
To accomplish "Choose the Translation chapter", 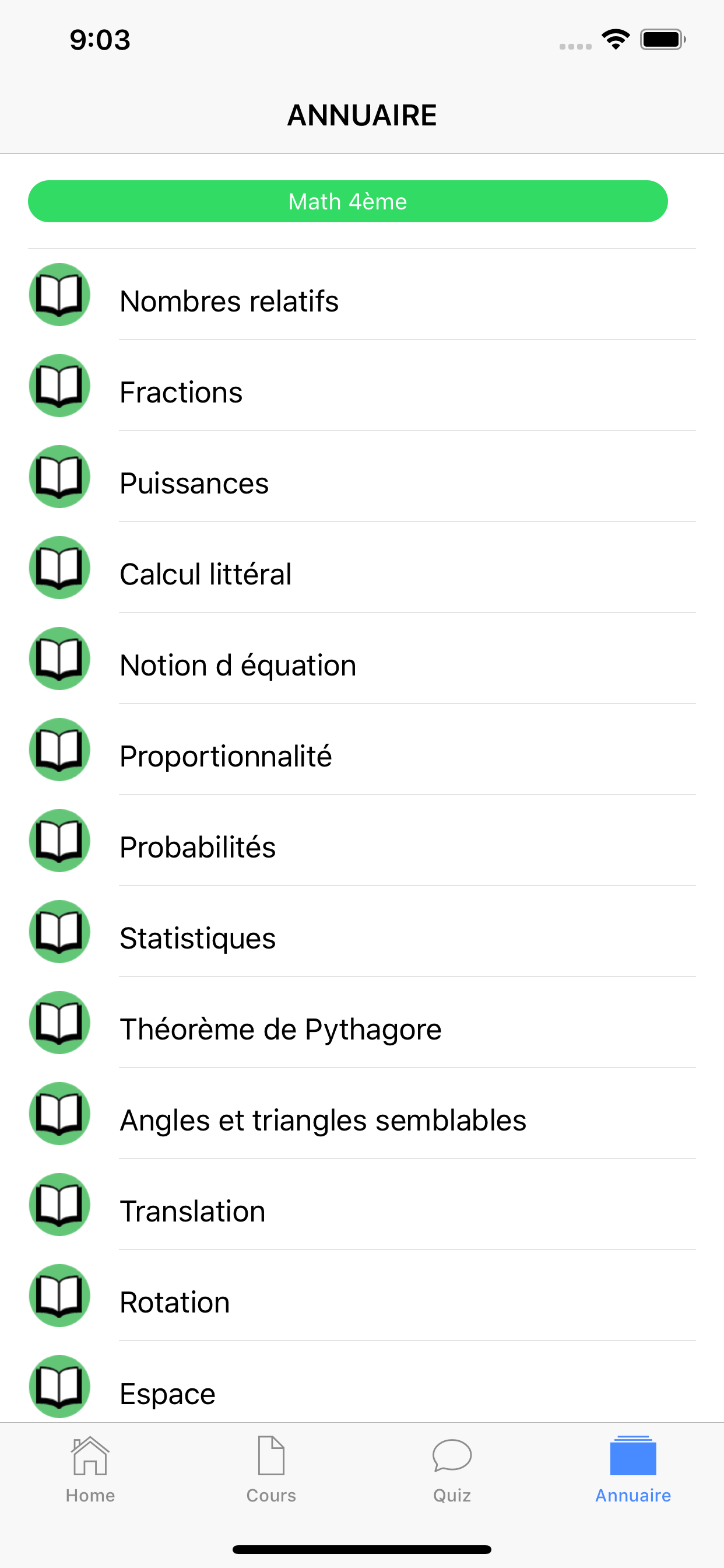I will [192, 1212].
